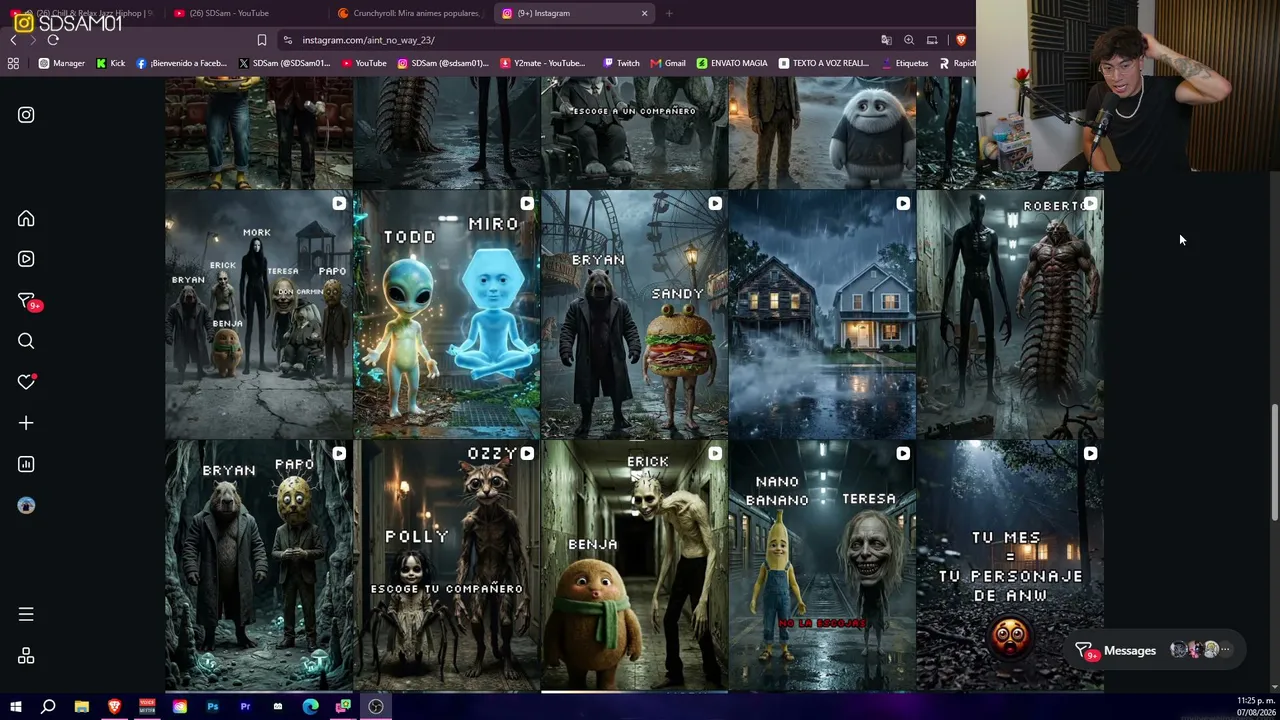
Task: Open the YouTube bookmark
Action: [364, 63]
